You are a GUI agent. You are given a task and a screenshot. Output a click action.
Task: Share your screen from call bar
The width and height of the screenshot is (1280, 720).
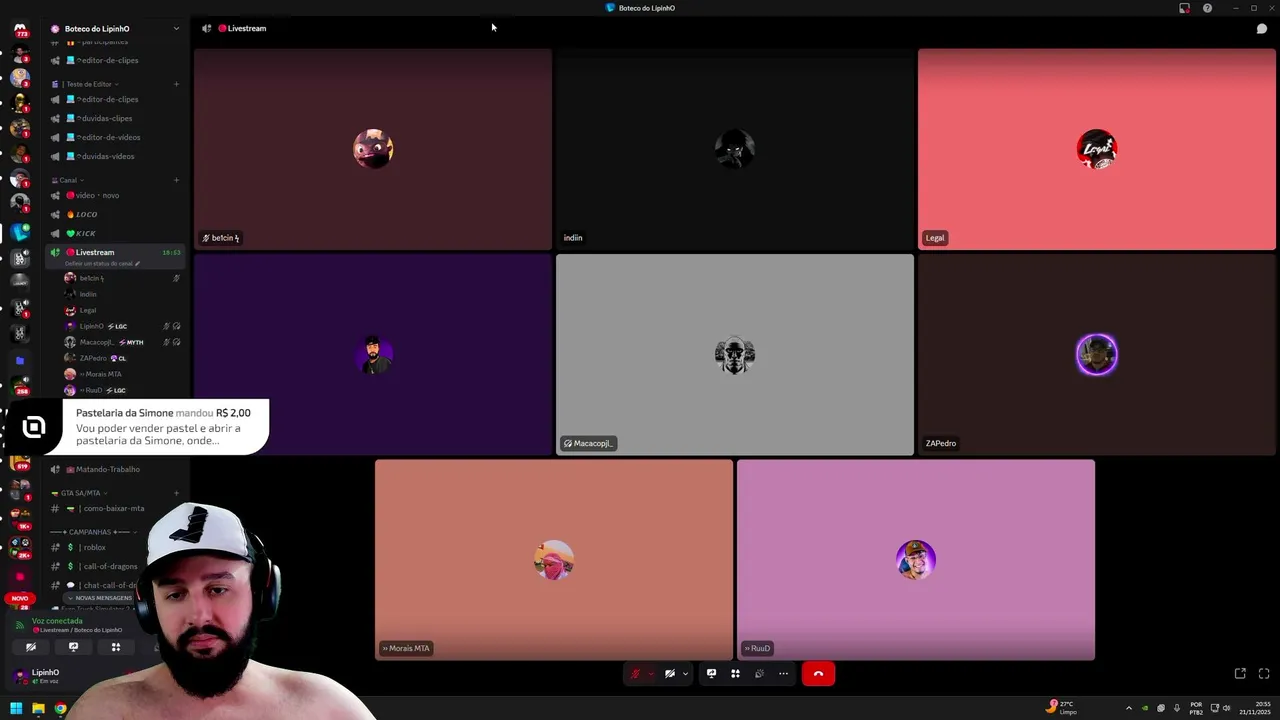click(x=711, y=674)
